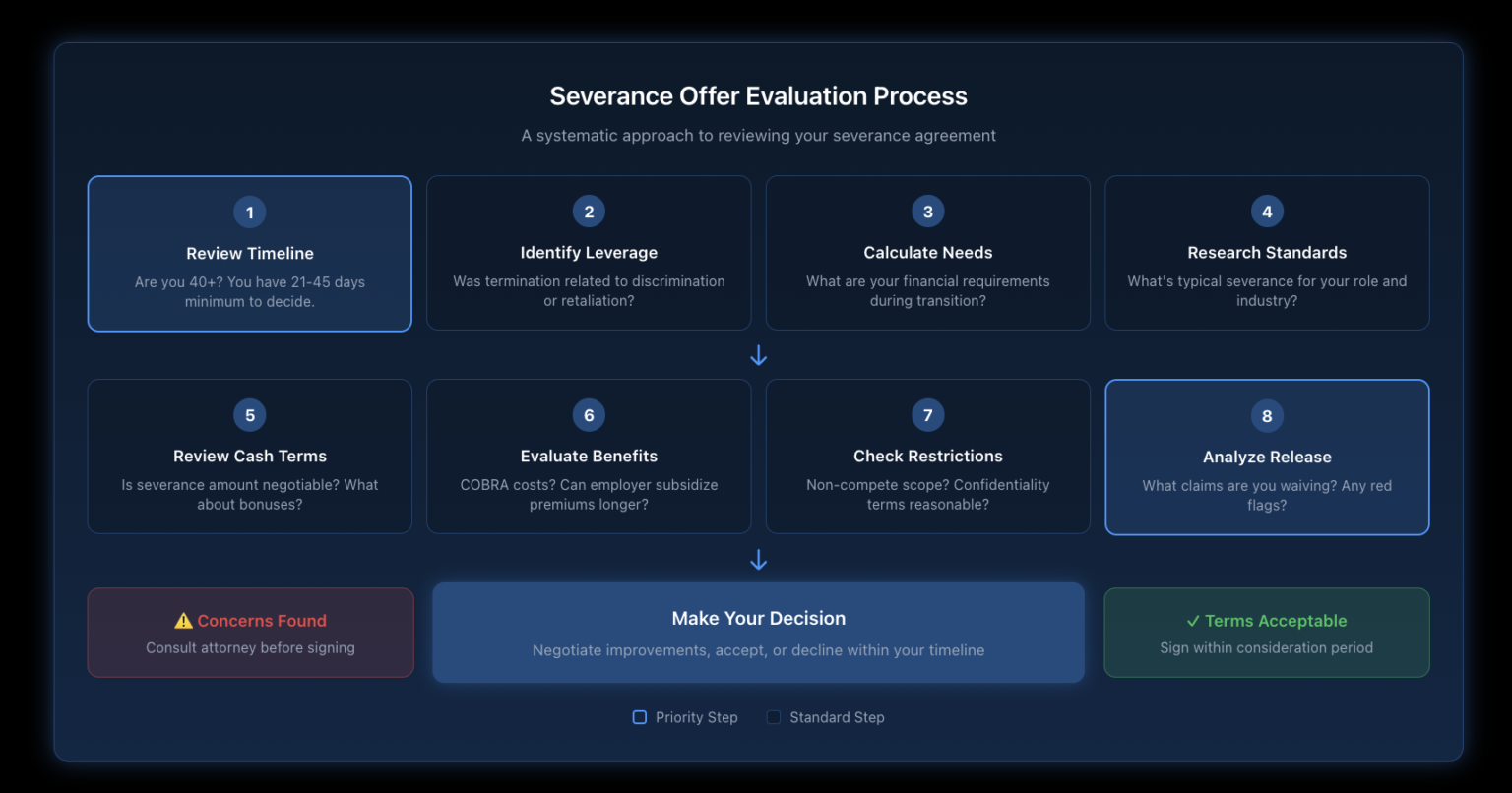Click the number 2 step badge
The height and width of the screenshot is (793, 1512).
click(x=589, y=212)
